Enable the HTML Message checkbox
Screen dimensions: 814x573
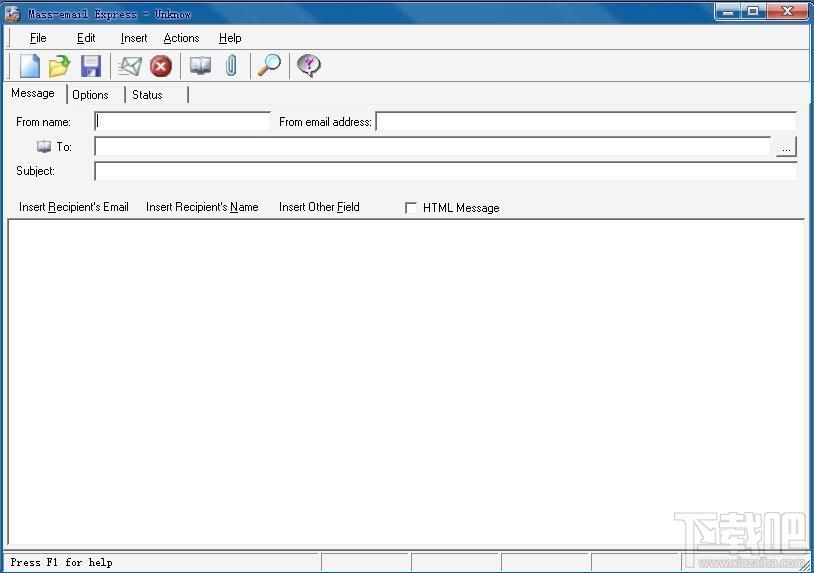411,208
